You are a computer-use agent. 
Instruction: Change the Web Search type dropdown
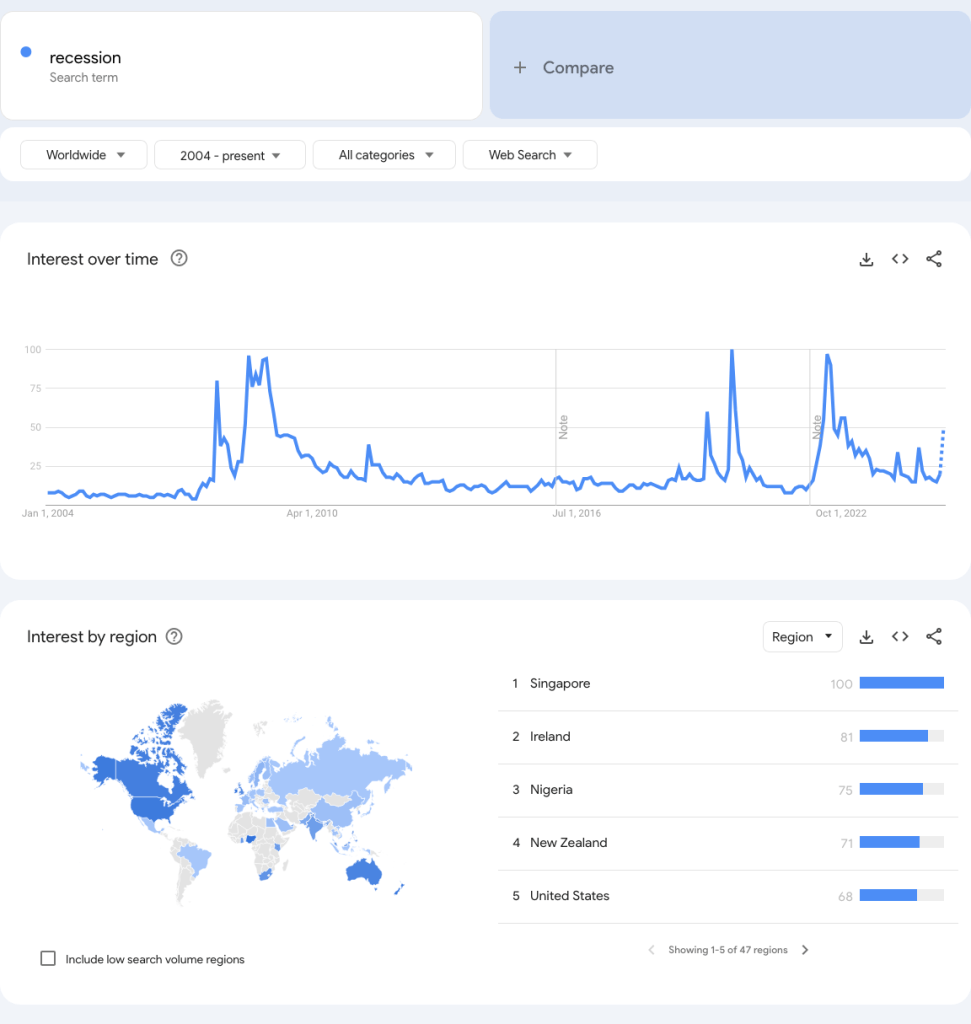point(529,155)
